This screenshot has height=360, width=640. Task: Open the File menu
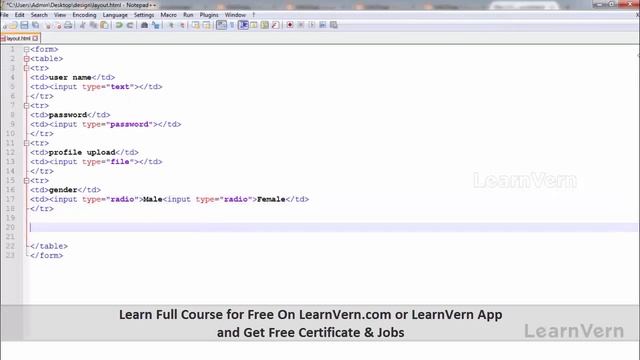click(x=4, y=15)
